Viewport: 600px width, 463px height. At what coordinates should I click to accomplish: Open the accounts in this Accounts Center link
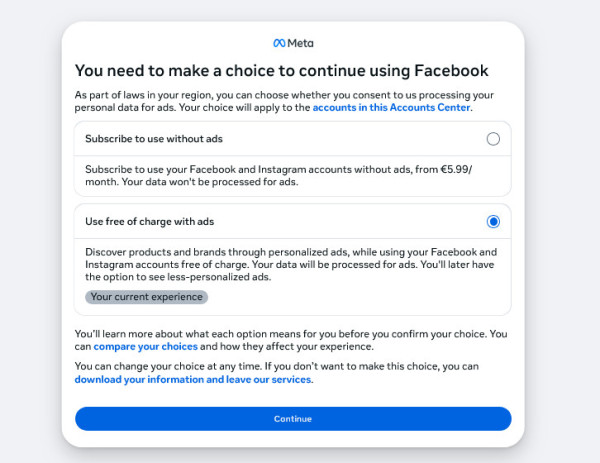(x=391, y=108)
